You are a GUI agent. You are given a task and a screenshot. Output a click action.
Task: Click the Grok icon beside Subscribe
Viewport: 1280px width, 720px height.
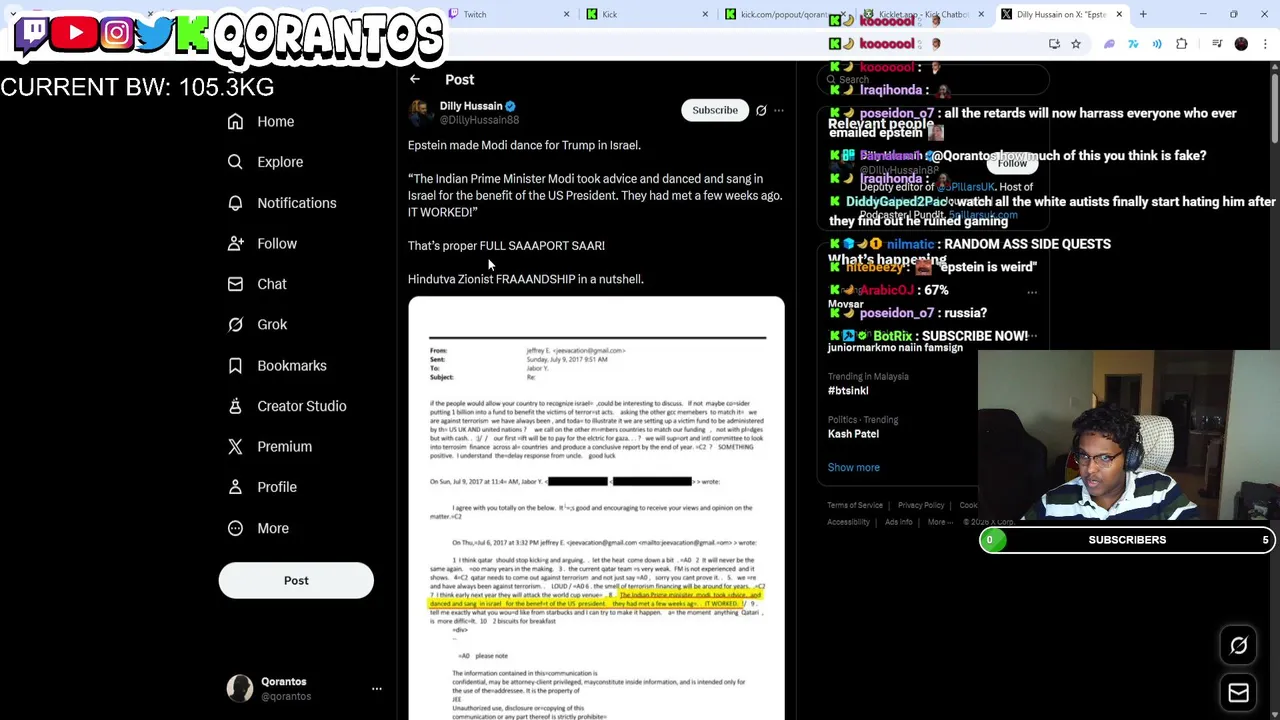(761, 110)
